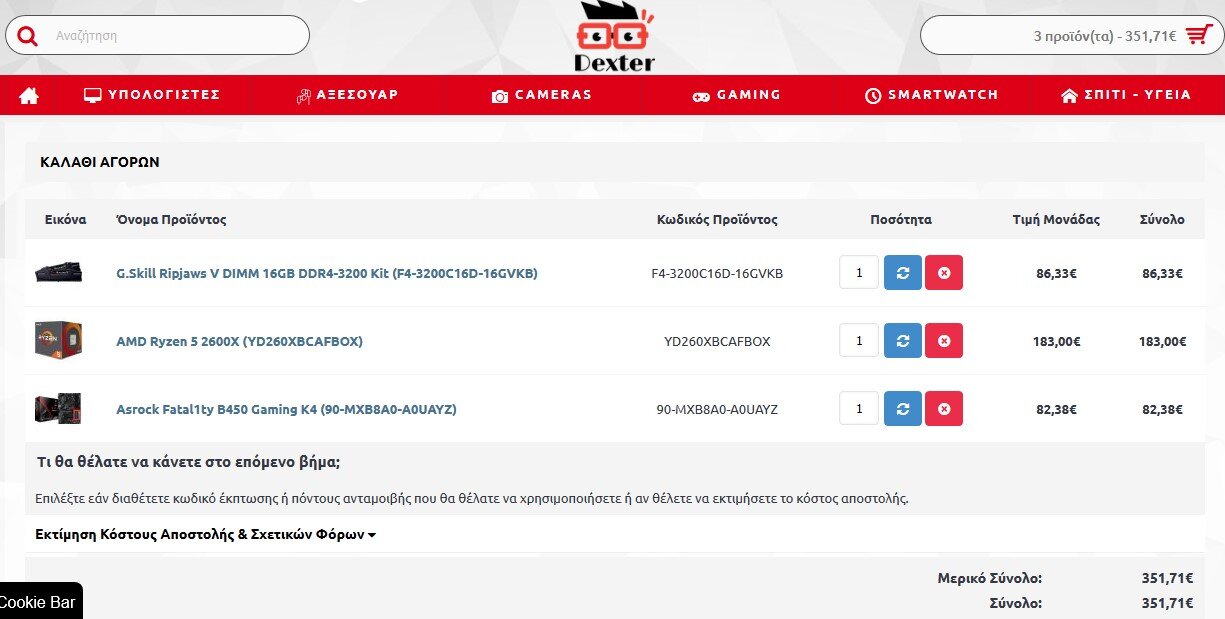Click the Asrock motherboard thumbnail
Viewport: 1225px width, 619px height.
tap(58, 409)
